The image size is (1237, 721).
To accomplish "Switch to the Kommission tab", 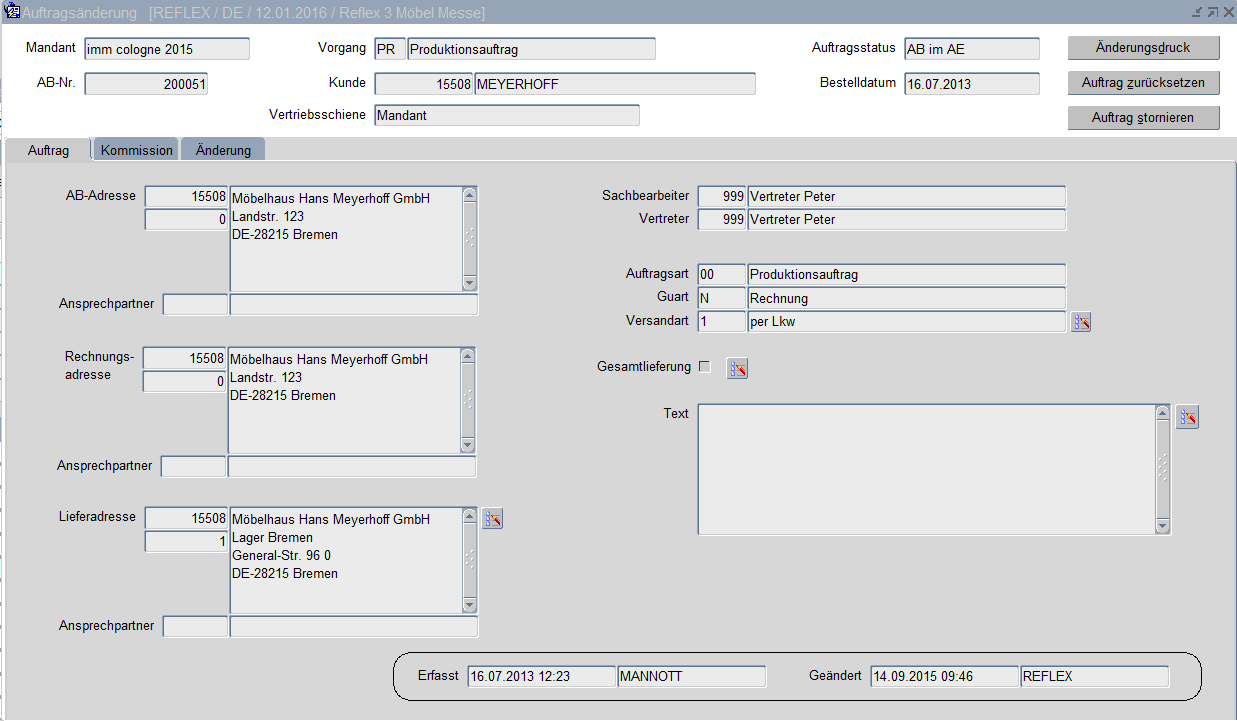I will 137,150.
